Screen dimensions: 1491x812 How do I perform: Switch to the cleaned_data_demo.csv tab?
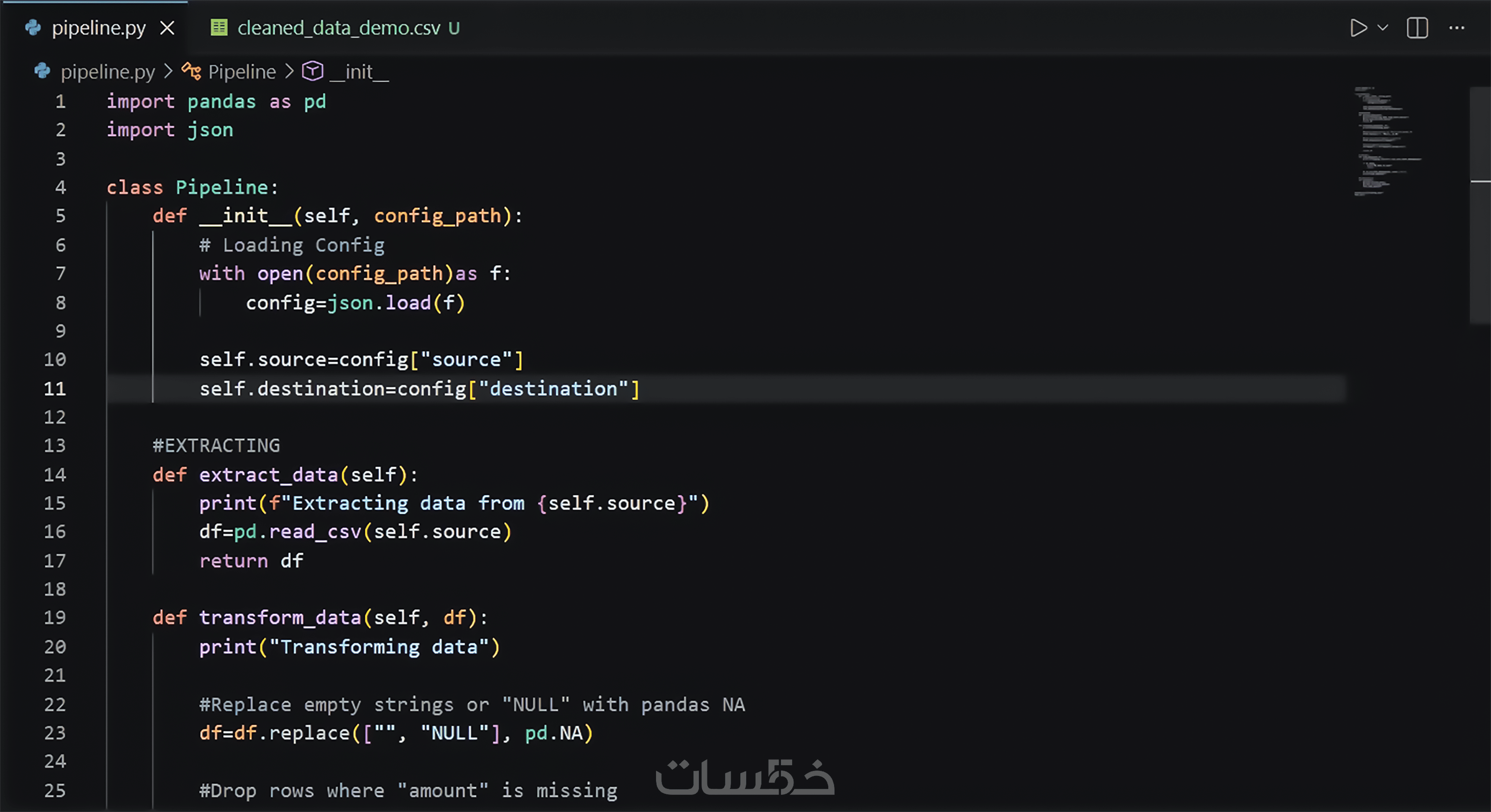point(338,28)
